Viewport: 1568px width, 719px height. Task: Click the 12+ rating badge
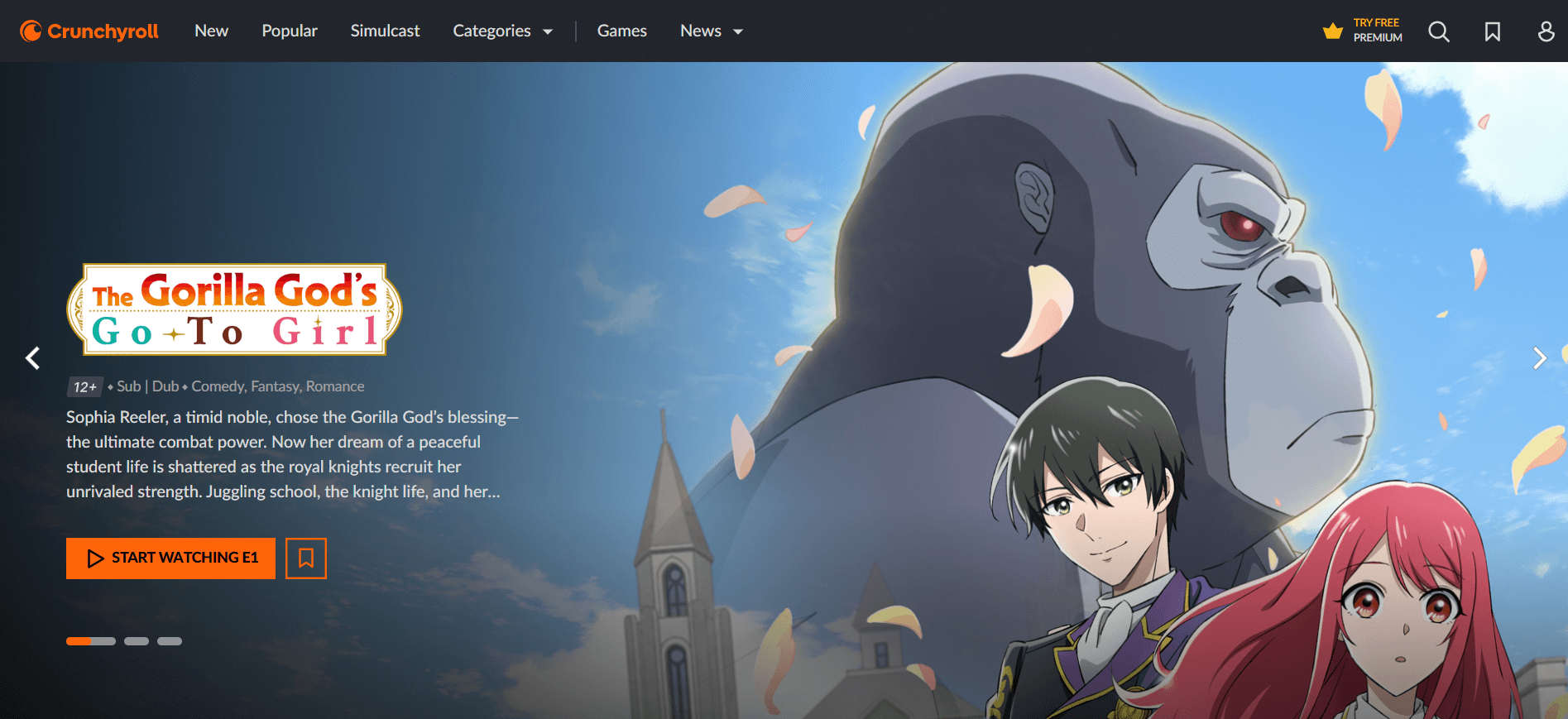click(84, 386)
